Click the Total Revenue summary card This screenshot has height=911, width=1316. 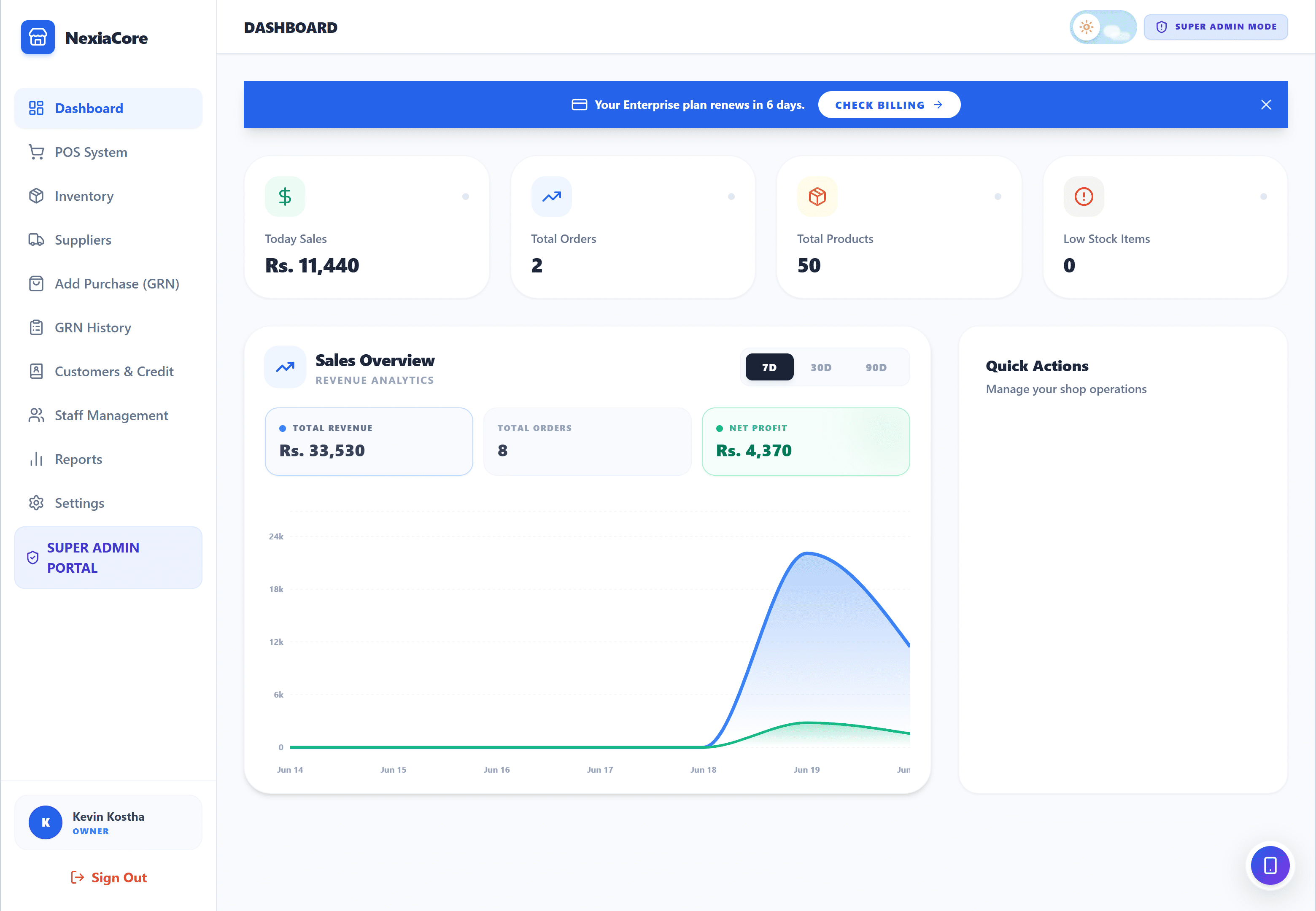[369, 442]
